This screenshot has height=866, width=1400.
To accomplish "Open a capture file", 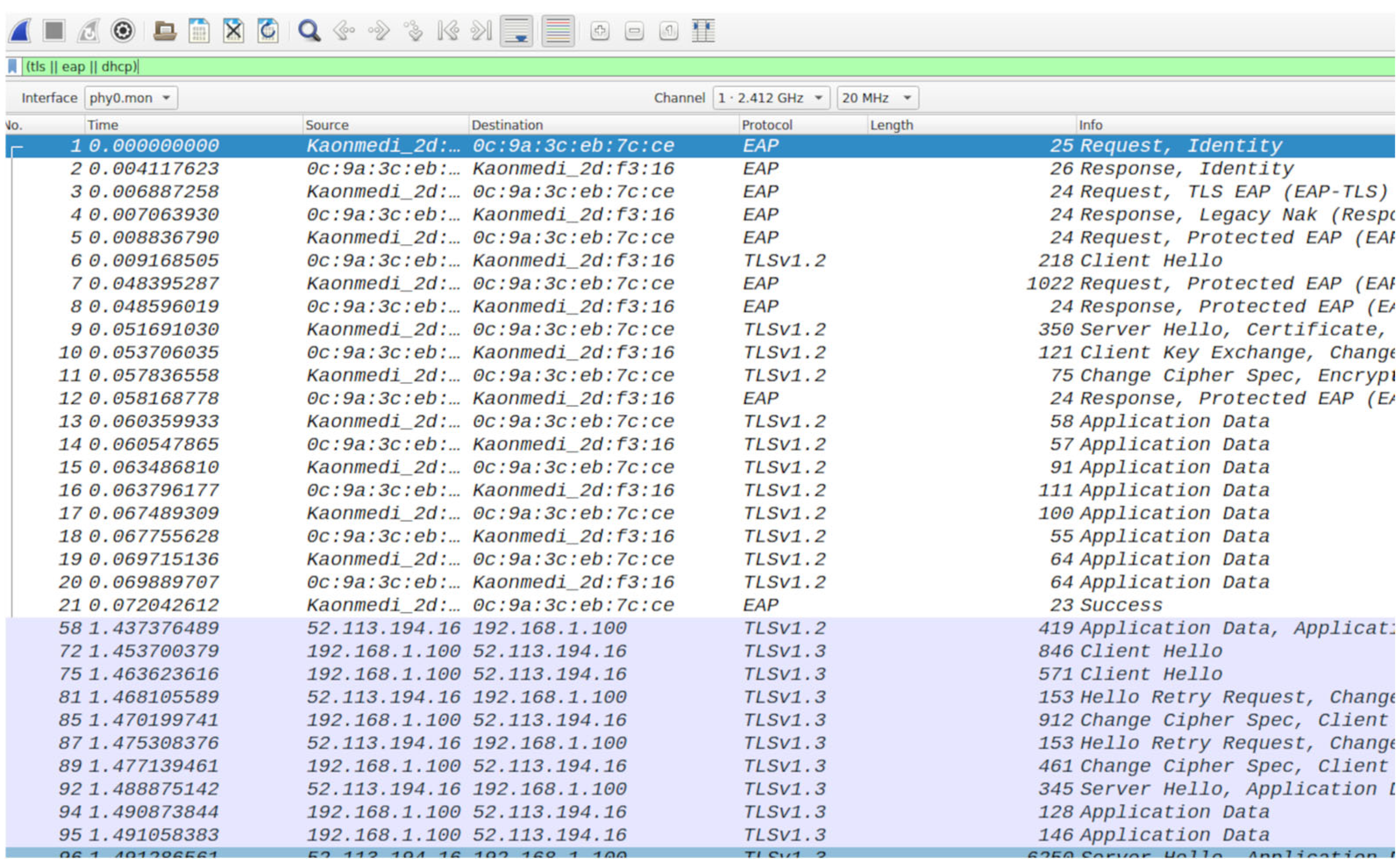I will pyautogui.click(x=164, y=31).
